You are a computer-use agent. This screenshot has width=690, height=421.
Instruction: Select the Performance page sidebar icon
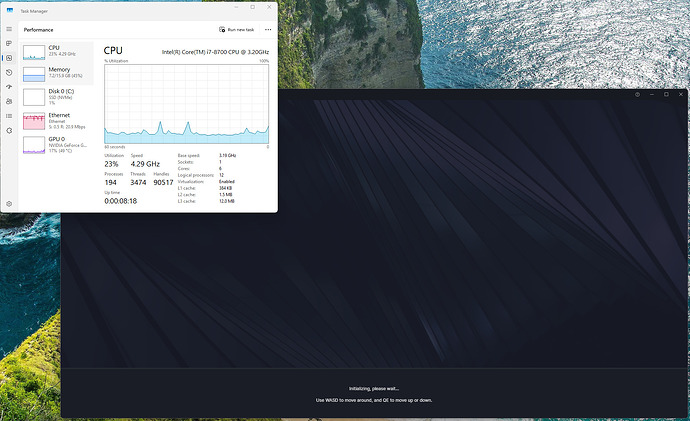(x=9, y=58)
